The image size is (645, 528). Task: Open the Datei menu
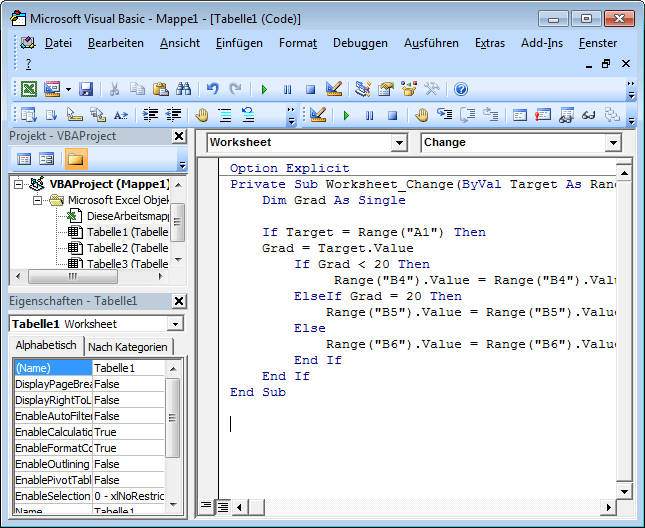pyautogui.click(x=58, y=43)
